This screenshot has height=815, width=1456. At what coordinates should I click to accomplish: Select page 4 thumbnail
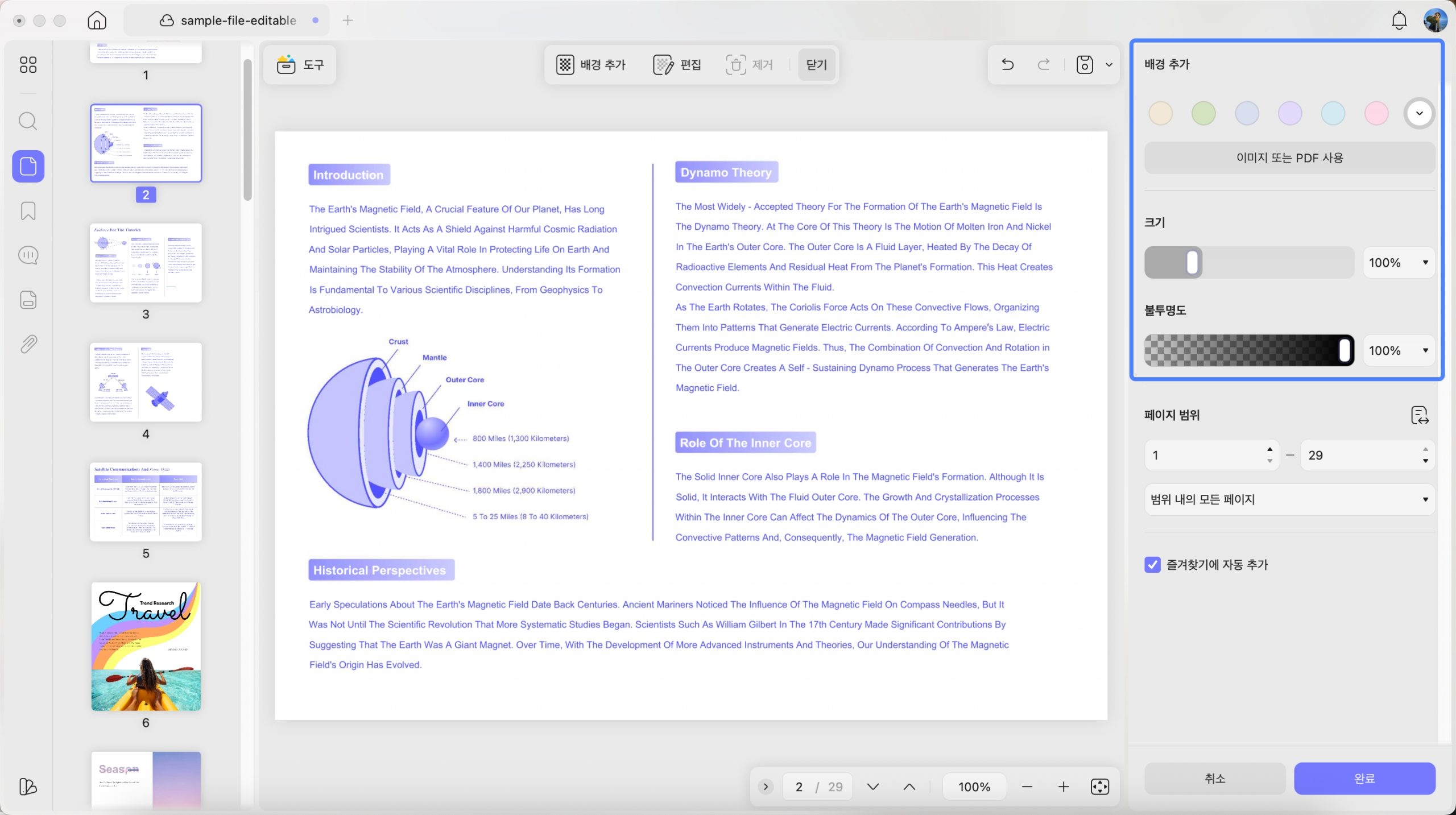point(146,382)
